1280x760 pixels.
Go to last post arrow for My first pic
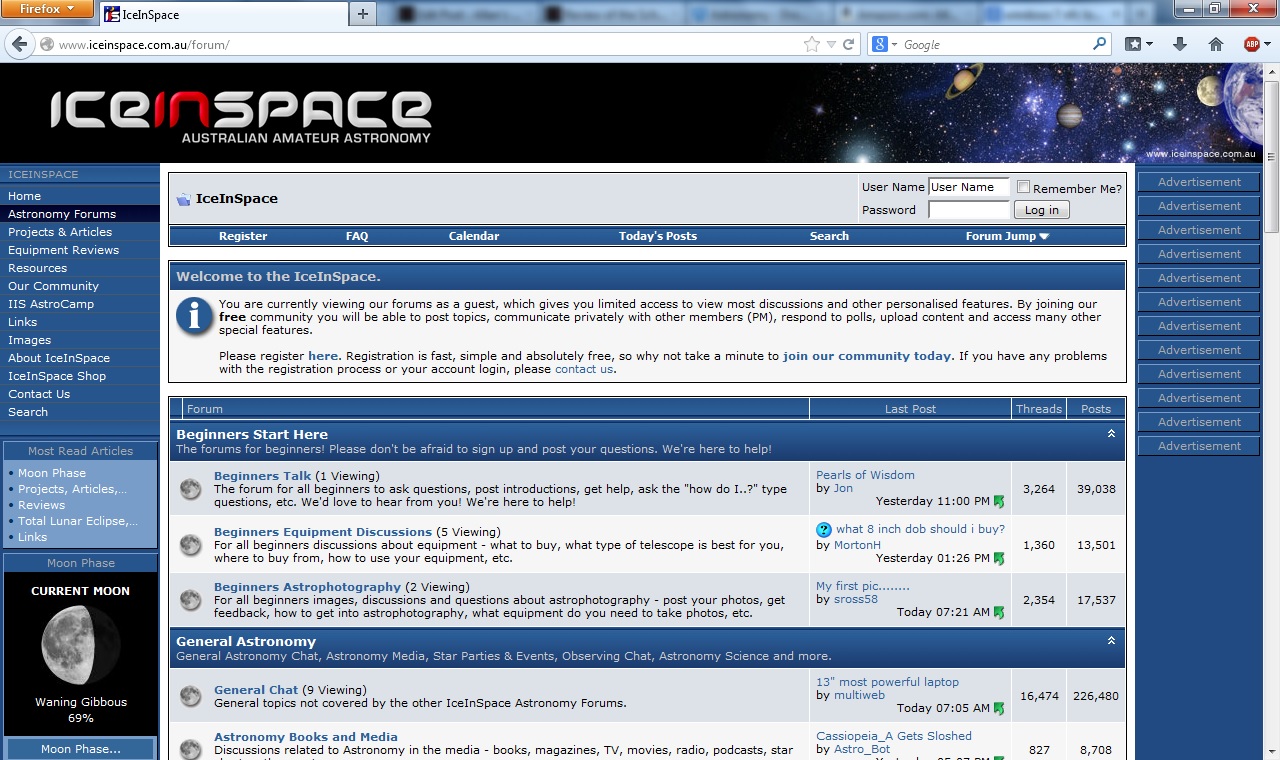point(999,613)
